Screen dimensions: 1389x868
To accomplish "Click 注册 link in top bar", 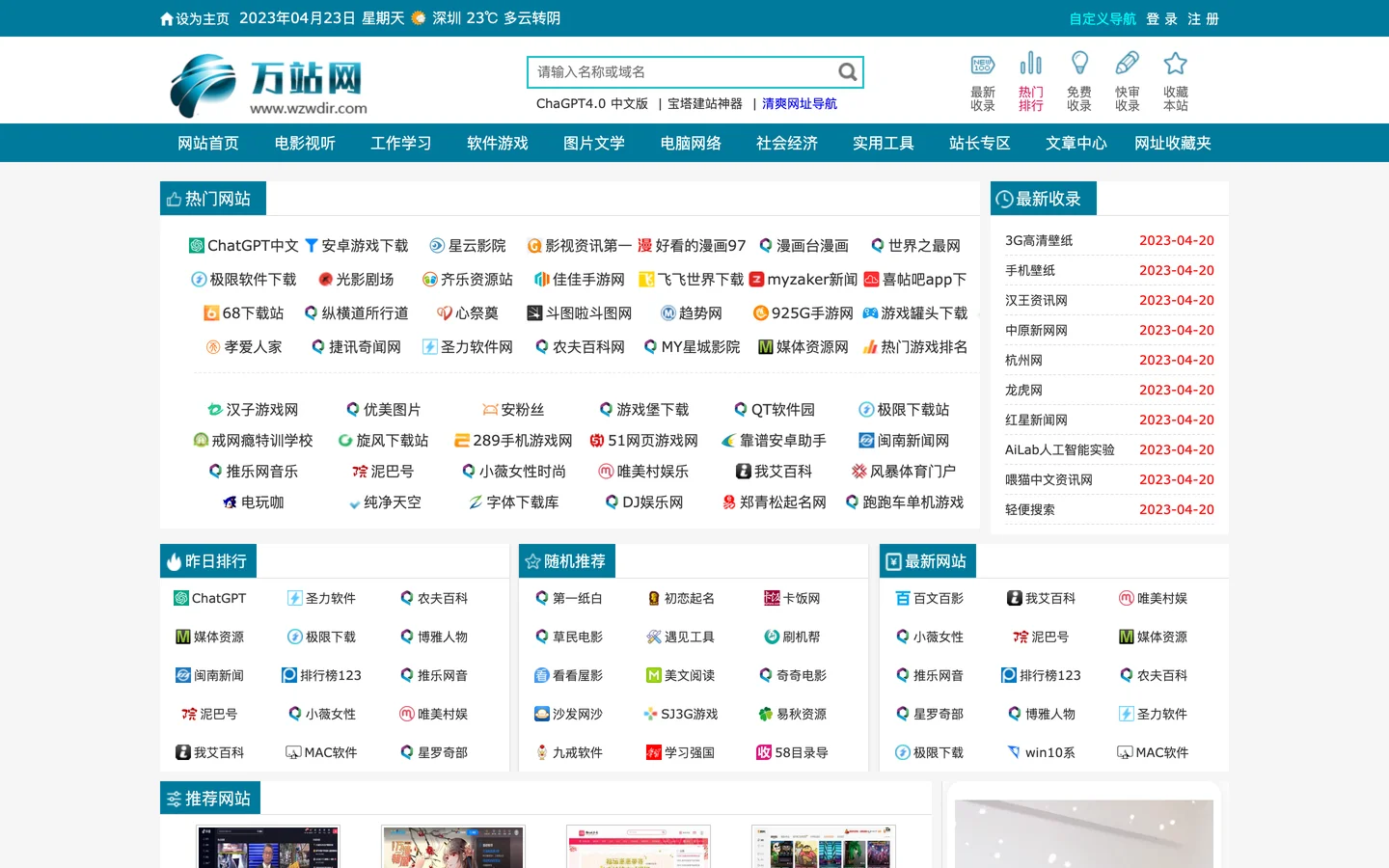I will 1203,18.
